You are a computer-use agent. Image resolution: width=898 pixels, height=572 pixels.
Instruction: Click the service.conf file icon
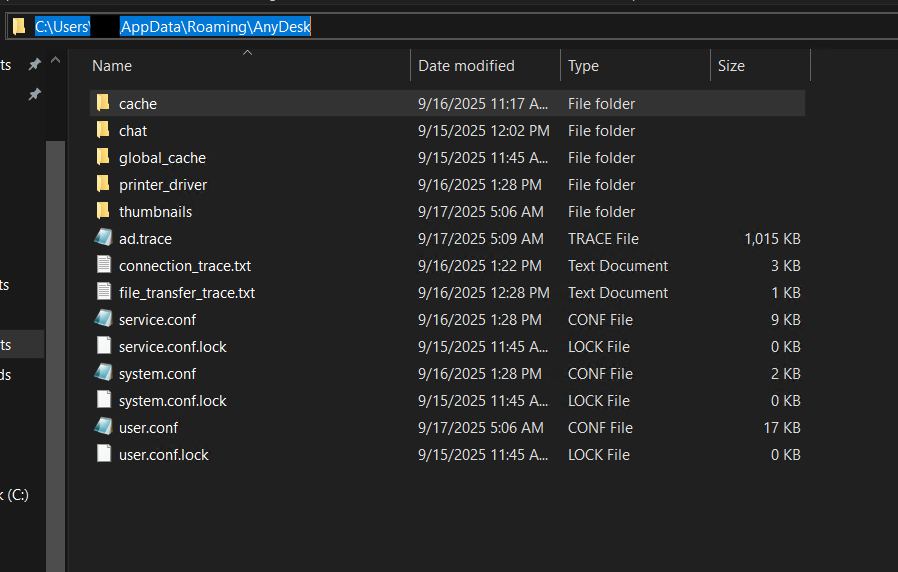(103, 318)
